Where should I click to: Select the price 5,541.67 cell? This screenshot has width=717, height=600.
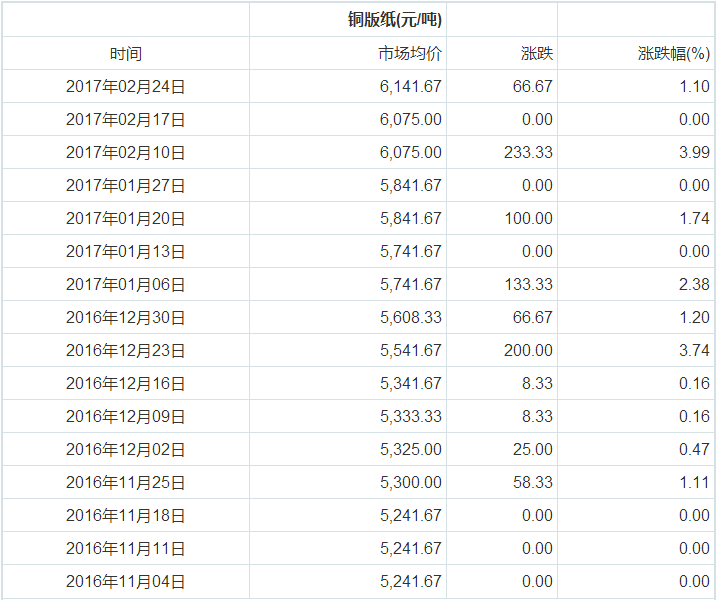410,351
